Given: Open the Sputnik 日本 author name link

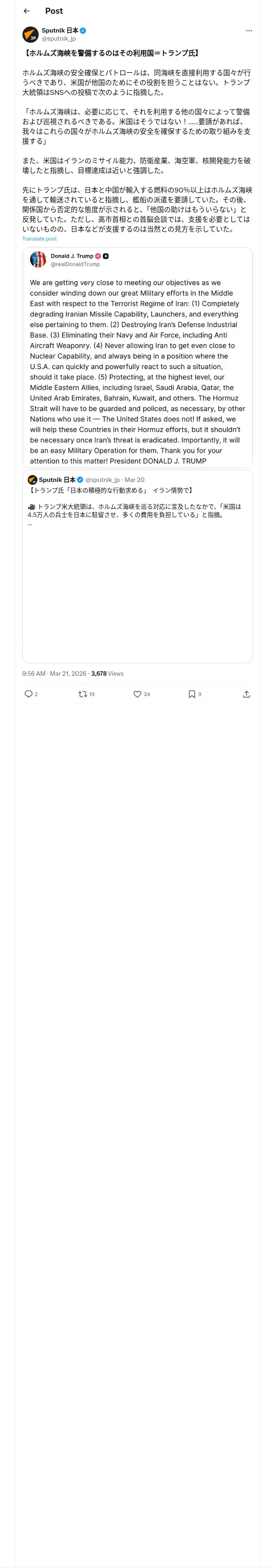Looking at the screenshot, I should (x=60, y=31).
